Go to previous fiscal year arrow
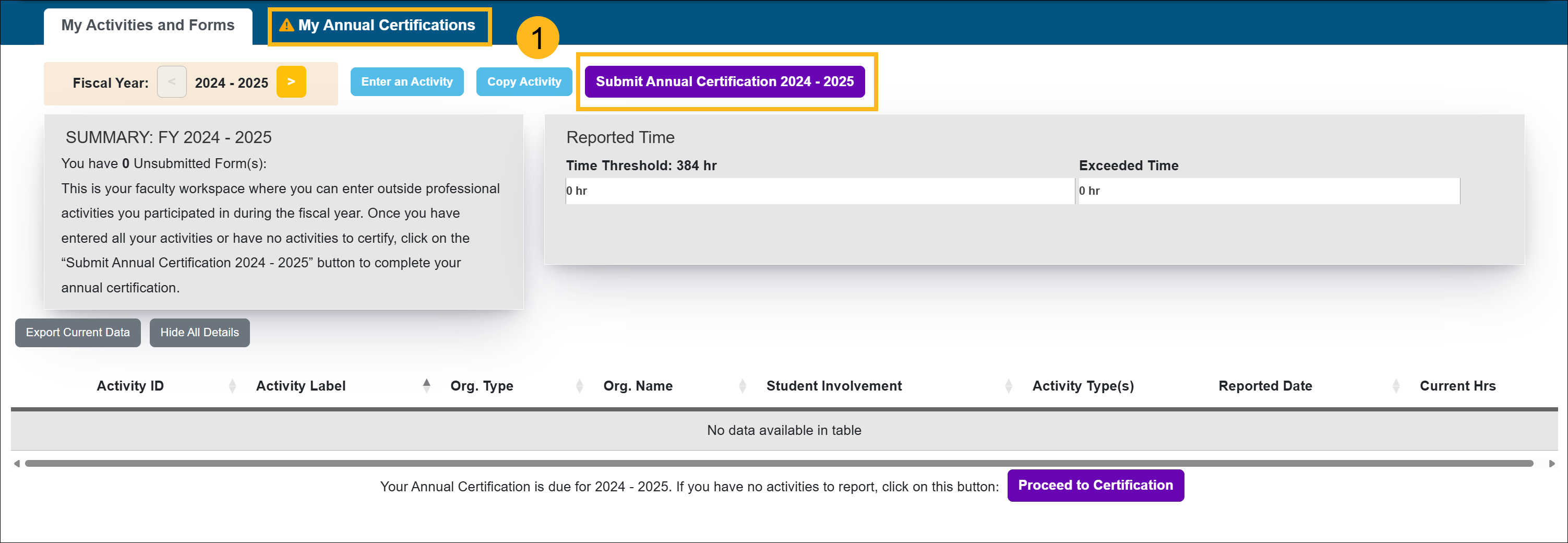1568x543 pixels. (172, 81)
